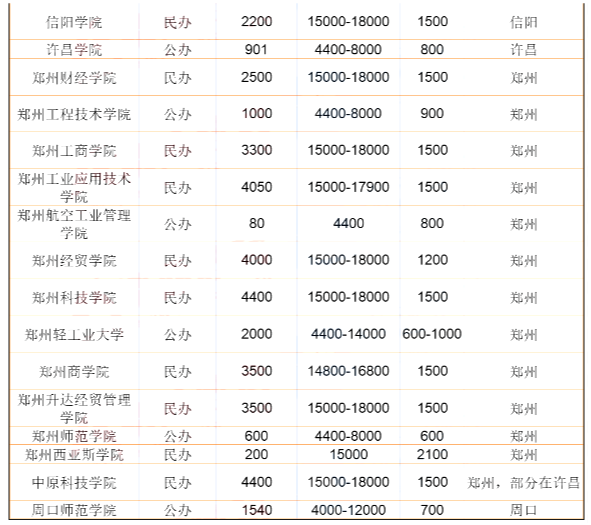Screen dimensions: 591x525
Task: Select the 郑州商学院 name cell
Action: pyautogui.click(x=74, y=372)
